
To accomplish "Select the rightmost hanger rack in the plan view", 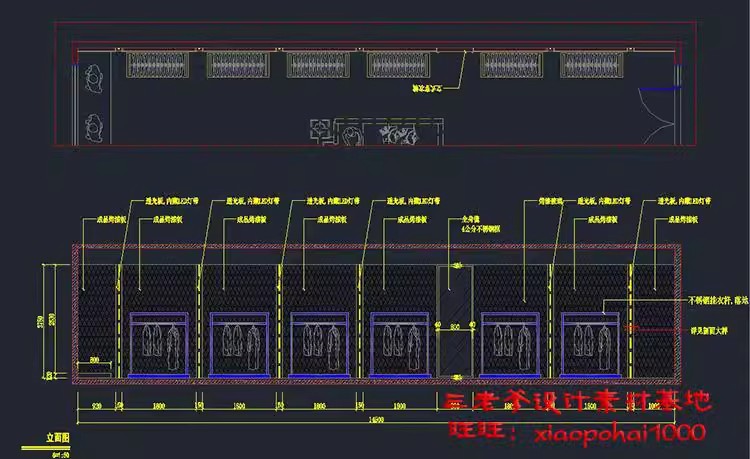I will coord(592,65).
